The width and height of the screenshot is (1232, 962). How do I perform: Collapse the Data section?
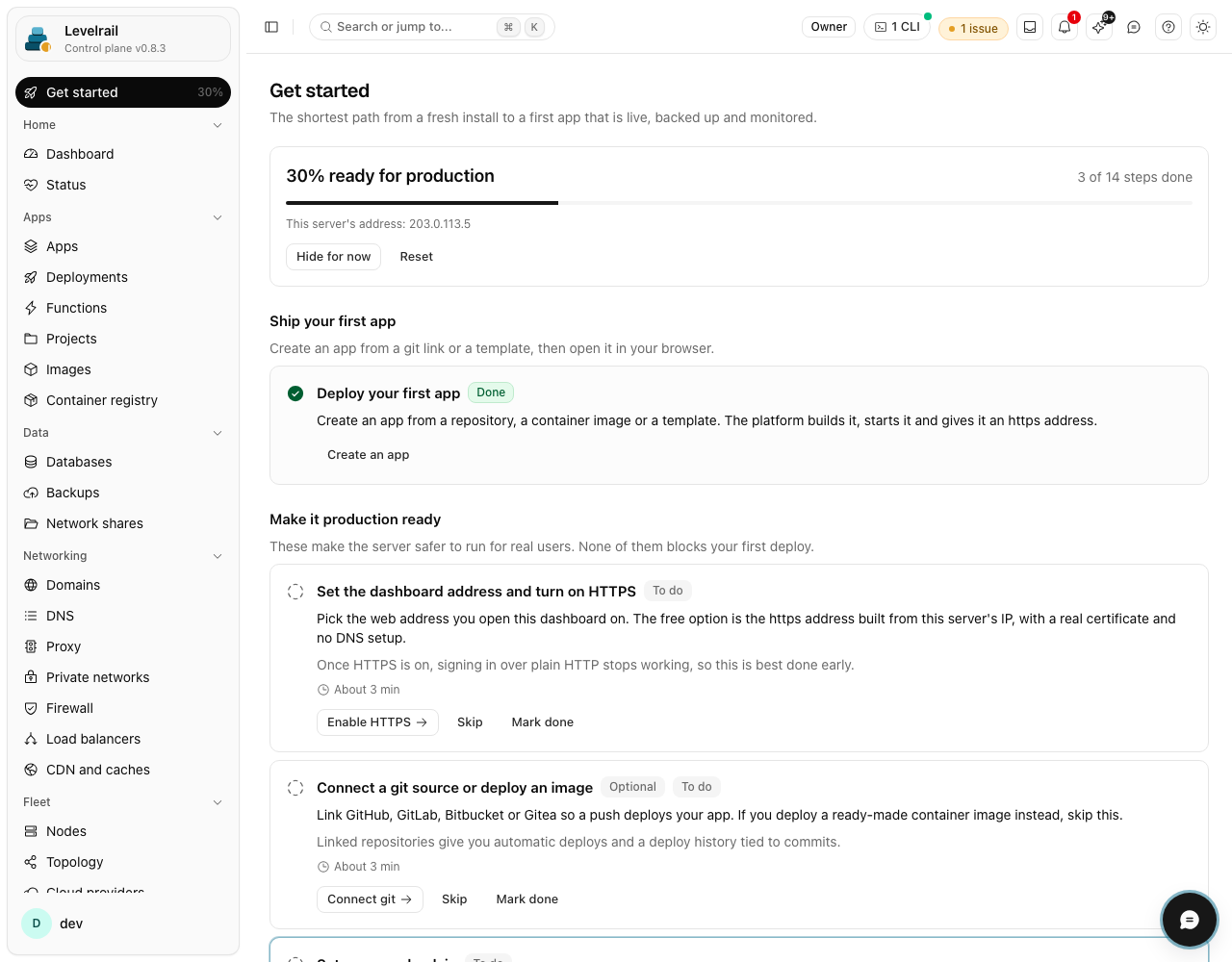point(123,433)
